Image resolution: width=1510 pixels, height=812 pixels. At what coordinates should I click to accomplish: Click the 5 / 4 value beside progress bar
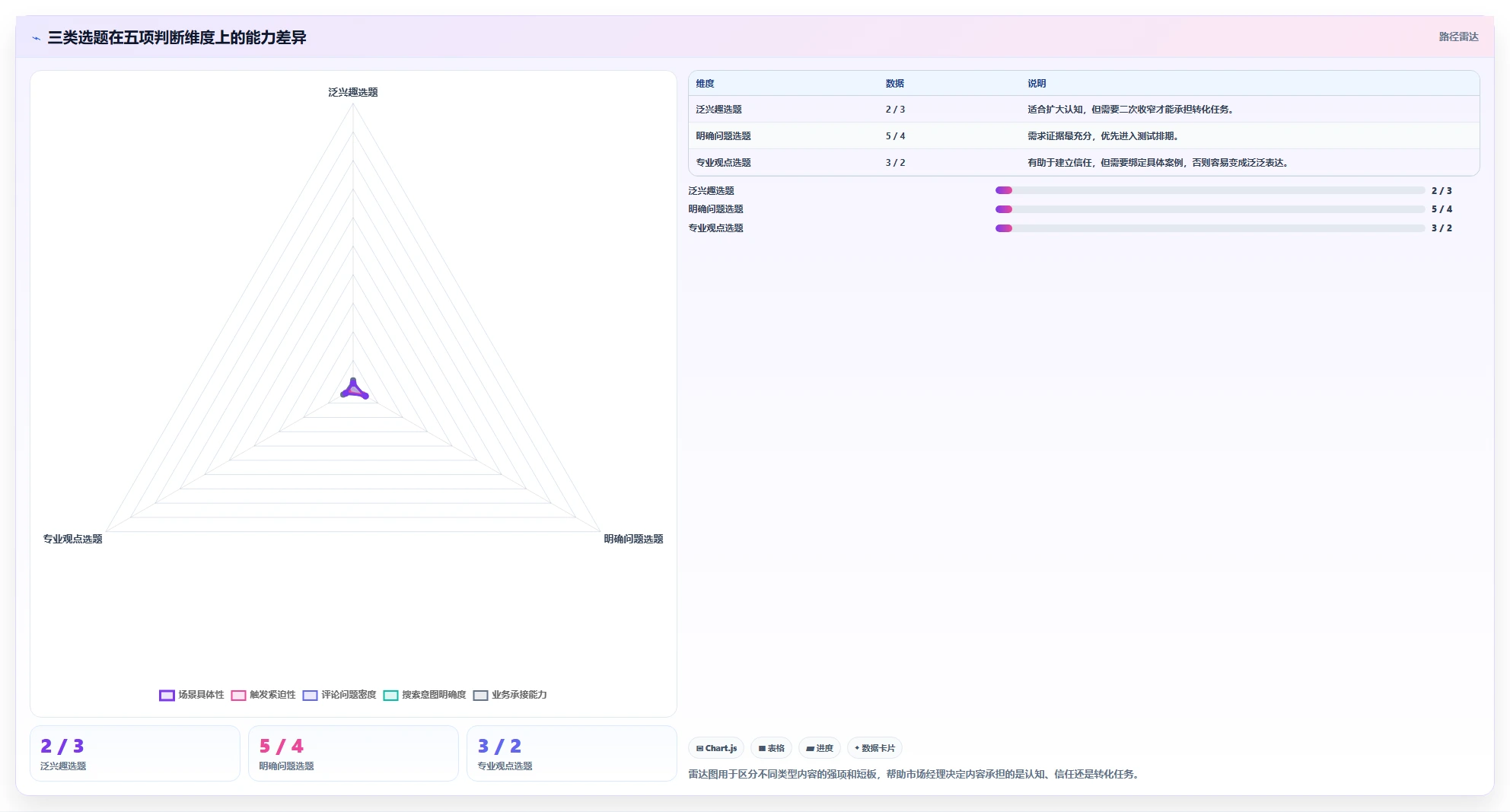pos(1442,209)
